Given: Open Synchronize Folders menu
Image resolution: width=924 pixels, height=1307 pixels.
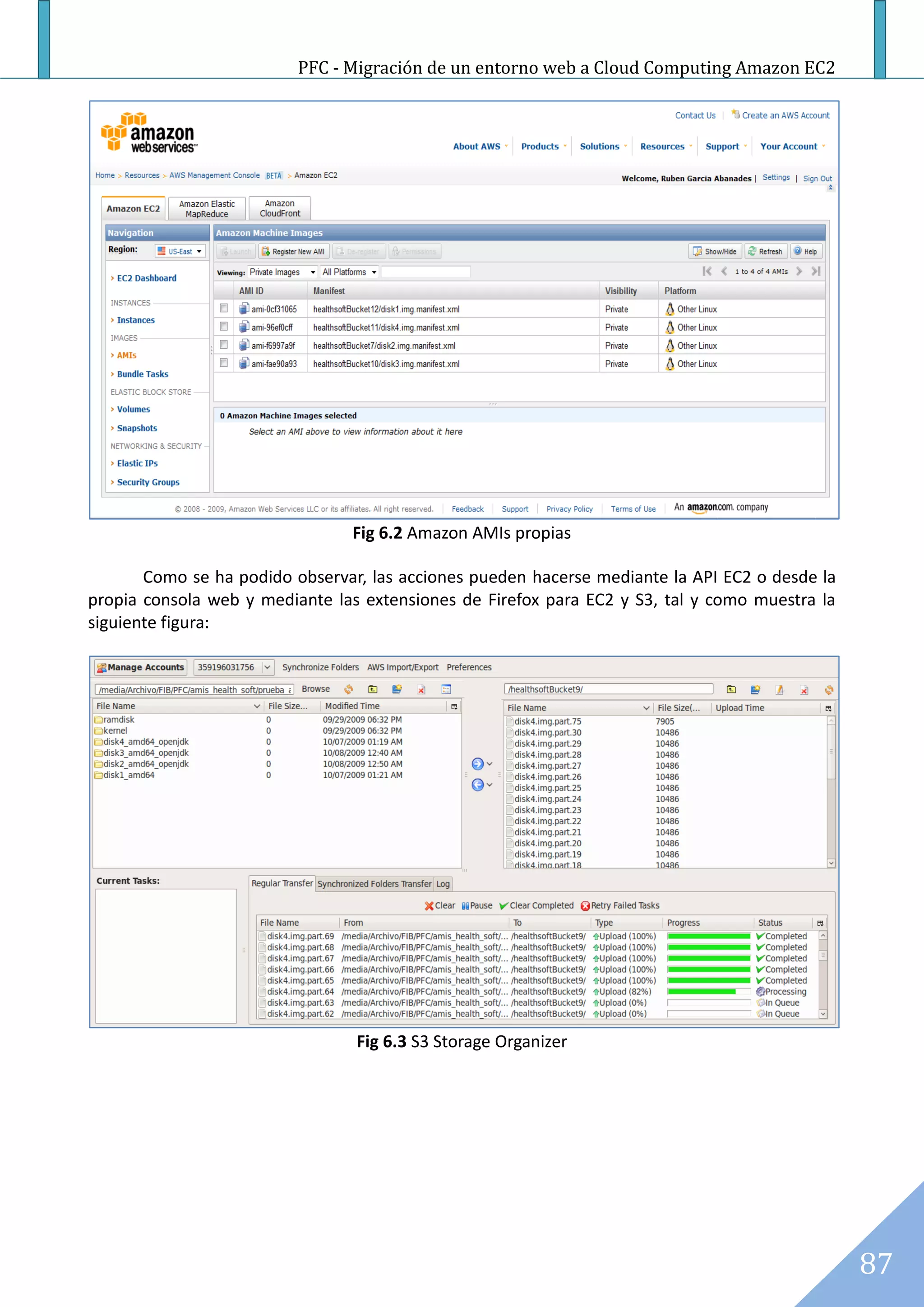Looking at the screenshot, I should (320, 667).
